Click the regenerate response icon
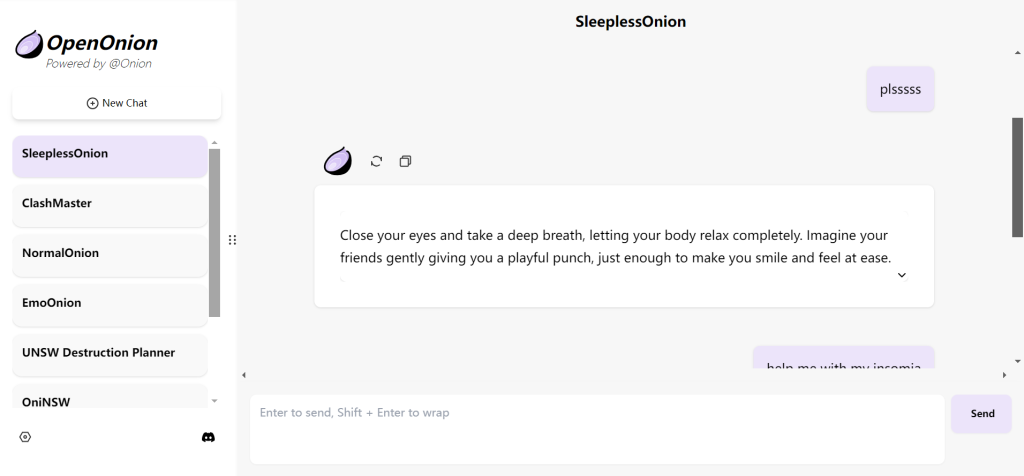 point(376,161)
